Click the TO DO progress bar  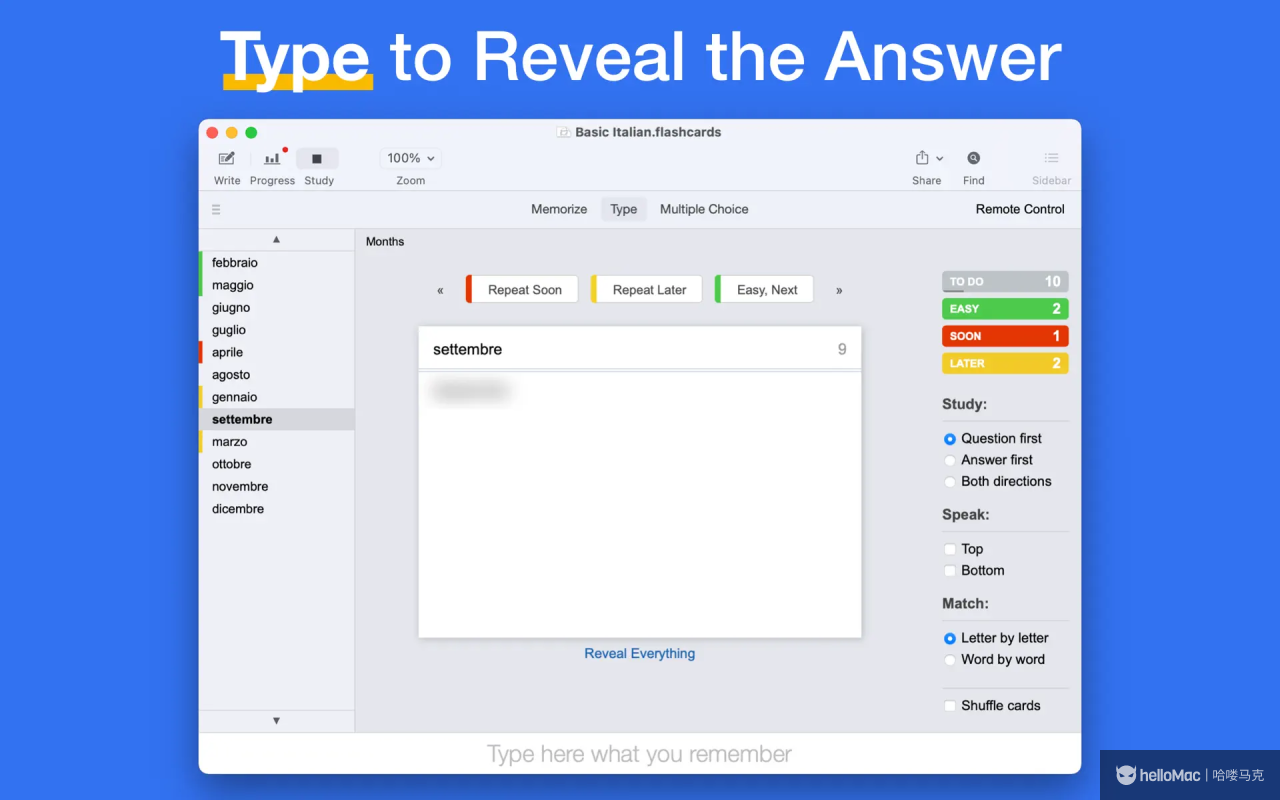pos(1005,282)
